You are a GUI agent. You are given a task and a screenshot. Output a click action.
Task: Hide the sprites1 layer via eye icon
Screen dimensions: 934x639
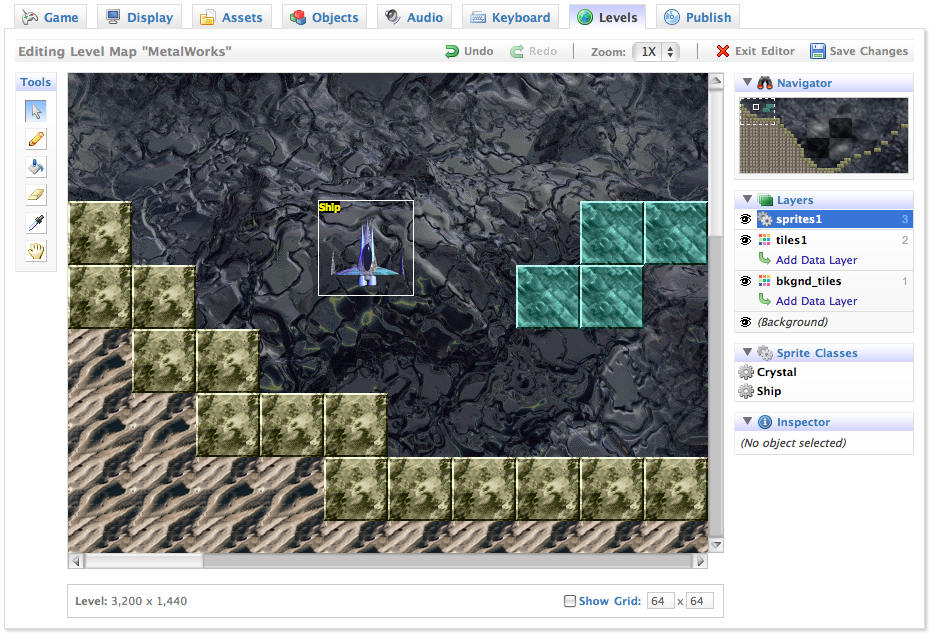pyautogui.click(x=745, y=219)
